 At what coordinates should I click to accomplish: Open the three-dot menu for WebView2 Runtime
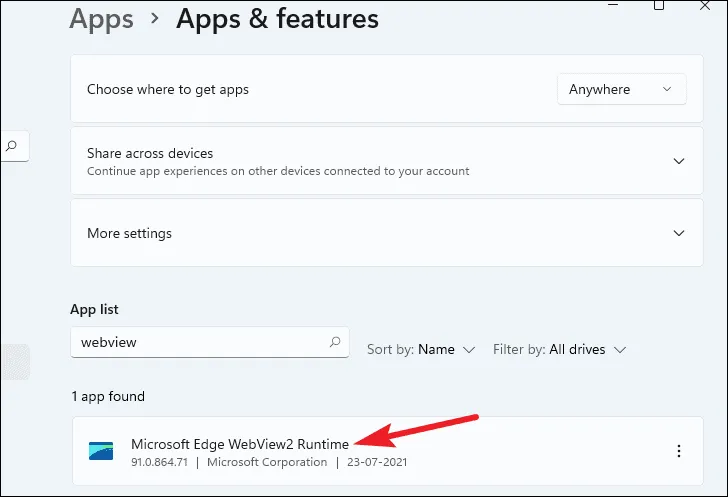coord(680,452)
